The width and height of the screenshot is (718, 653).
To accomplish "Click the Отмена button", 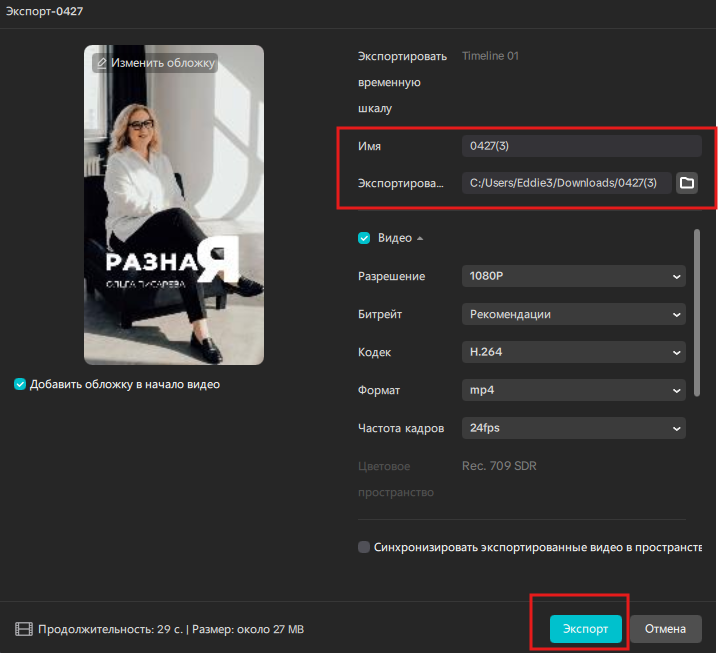I will coord(665,629).
